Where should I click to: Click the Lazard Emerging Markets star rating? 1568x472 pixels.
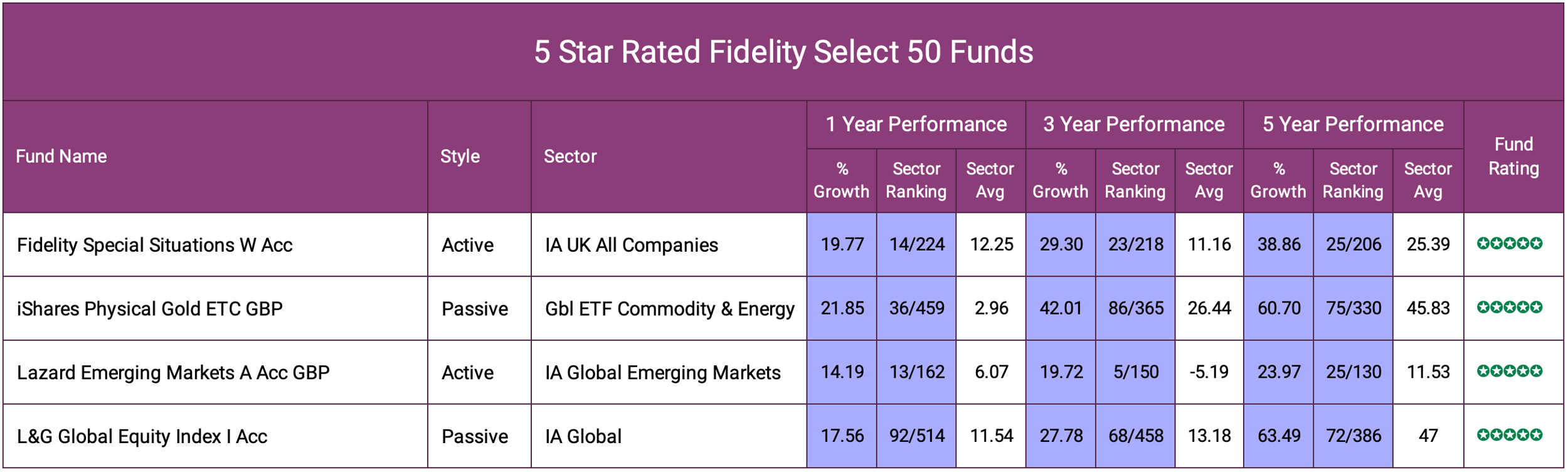click(1509, 372)
